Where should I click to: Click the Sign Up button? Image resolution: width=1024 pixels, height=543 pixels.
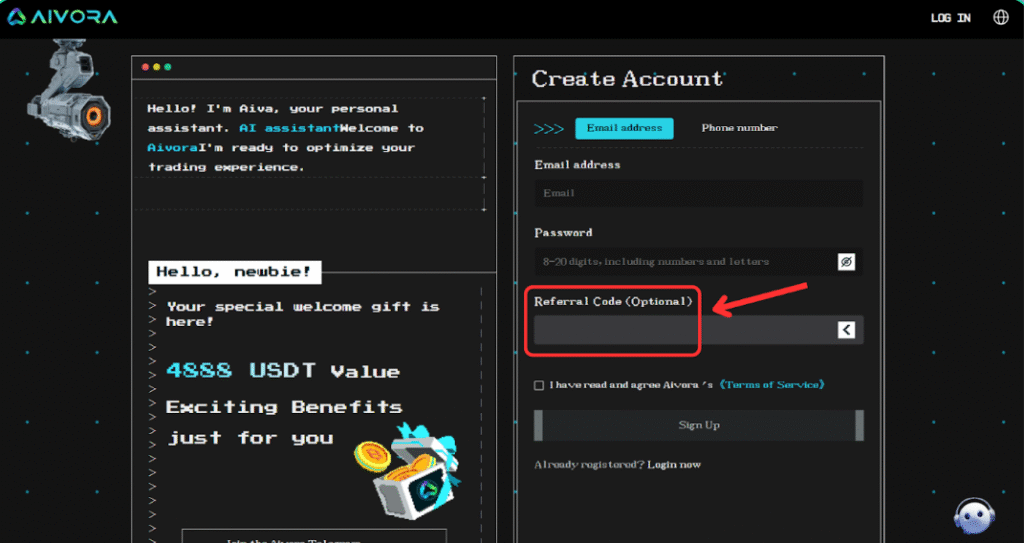(x=699, y=425)
